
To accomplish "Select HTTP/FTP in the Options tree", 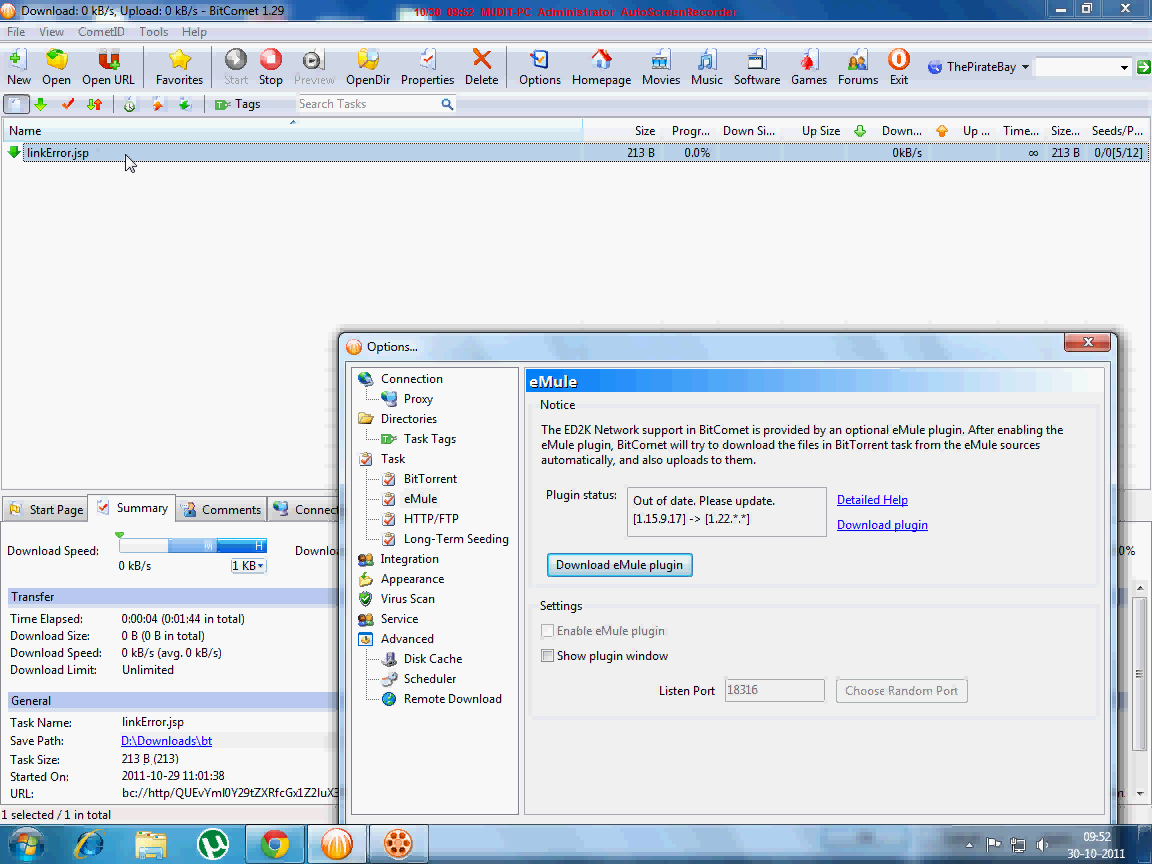I will pos(431,519).
